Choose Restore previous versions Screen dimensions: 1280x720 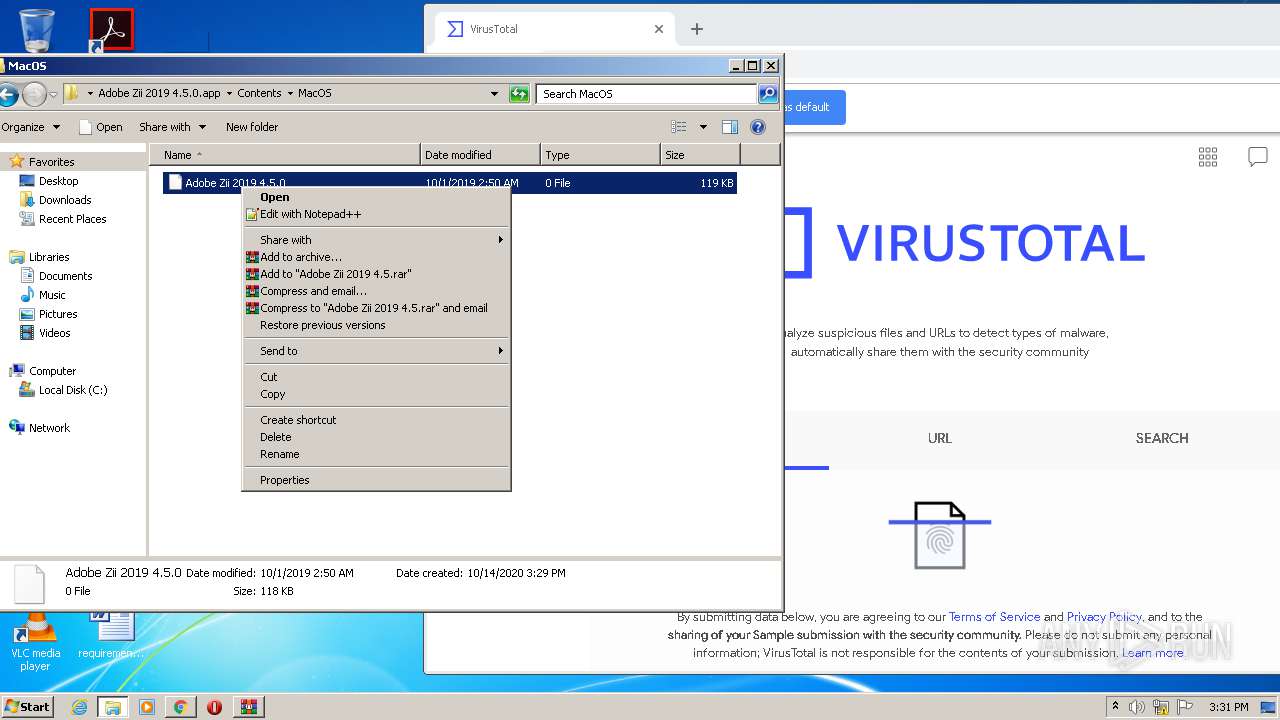coord(377,325)
